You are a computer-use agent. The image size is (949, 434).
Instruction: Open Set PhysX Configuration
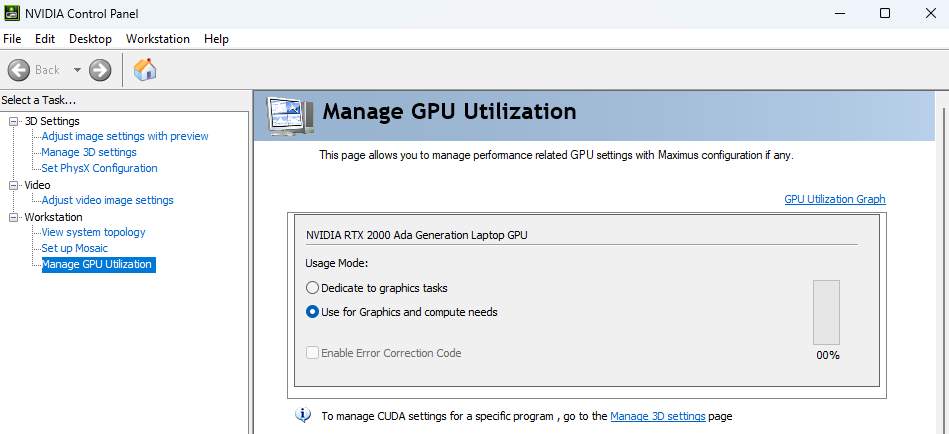point(99,168)
